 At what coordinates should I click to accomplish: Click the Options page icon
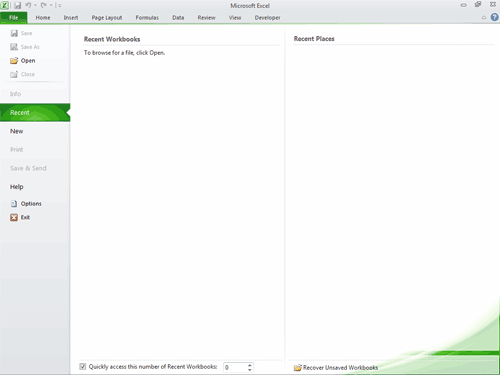pyautogui.click(x=14, y=204)
